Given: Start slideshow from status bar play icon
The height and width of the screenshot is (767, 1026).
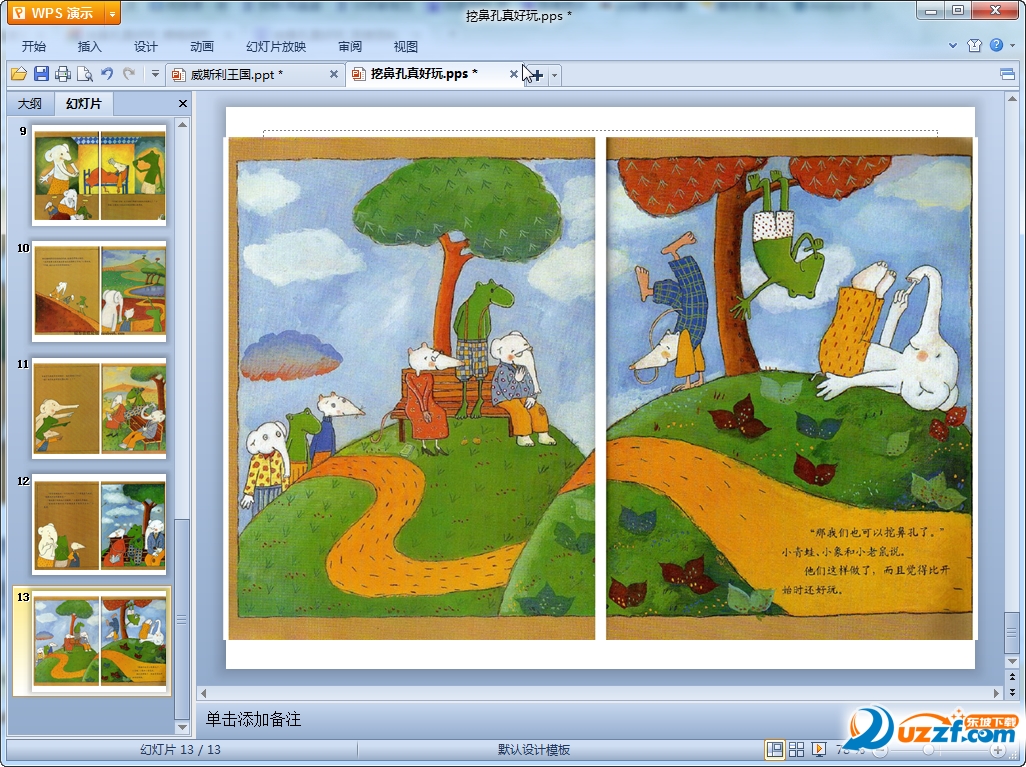Looking at the screenshot, I should point(818,749).
